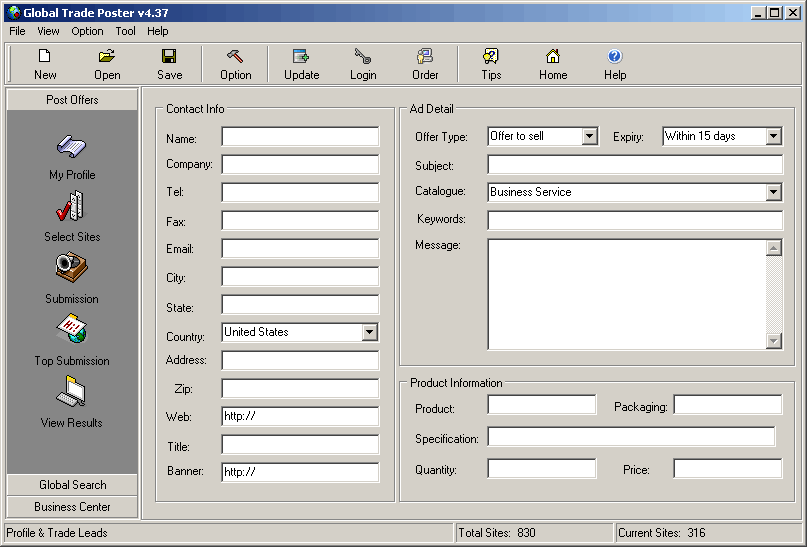This screenshot has width=807, height=547.
Task: Open the Submission sidebar icon
Action: [x=72, y=268]
